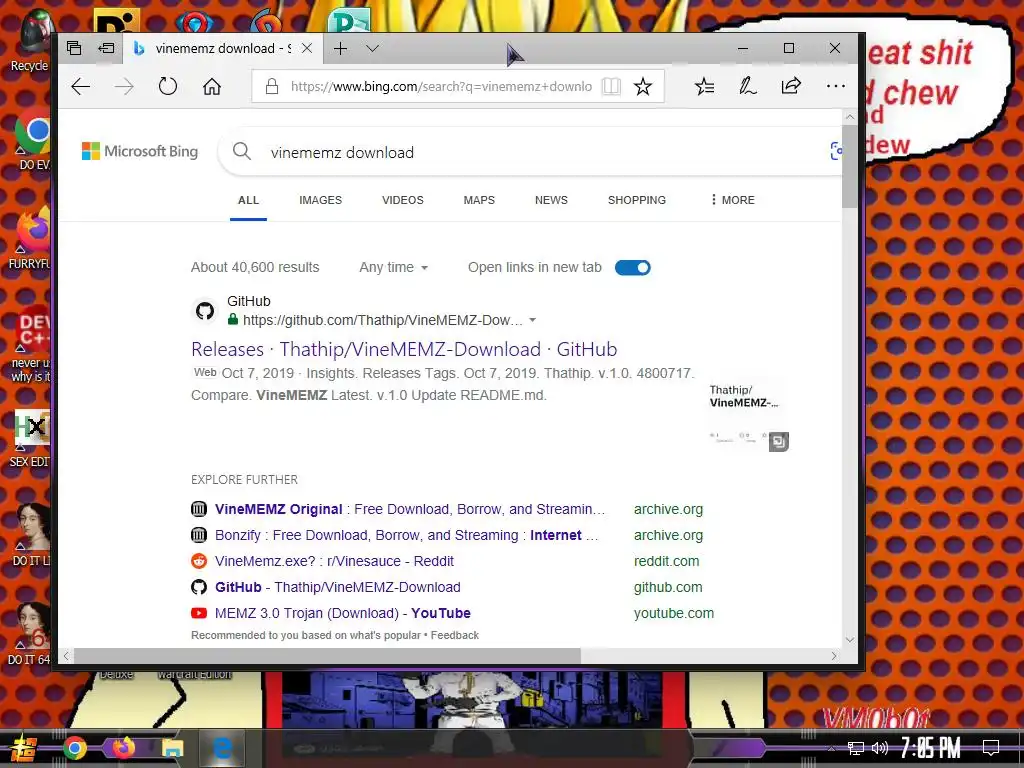Screen dimensions: 1024x768
Task: Open the reading view book icon
Action: pos(611,86)
